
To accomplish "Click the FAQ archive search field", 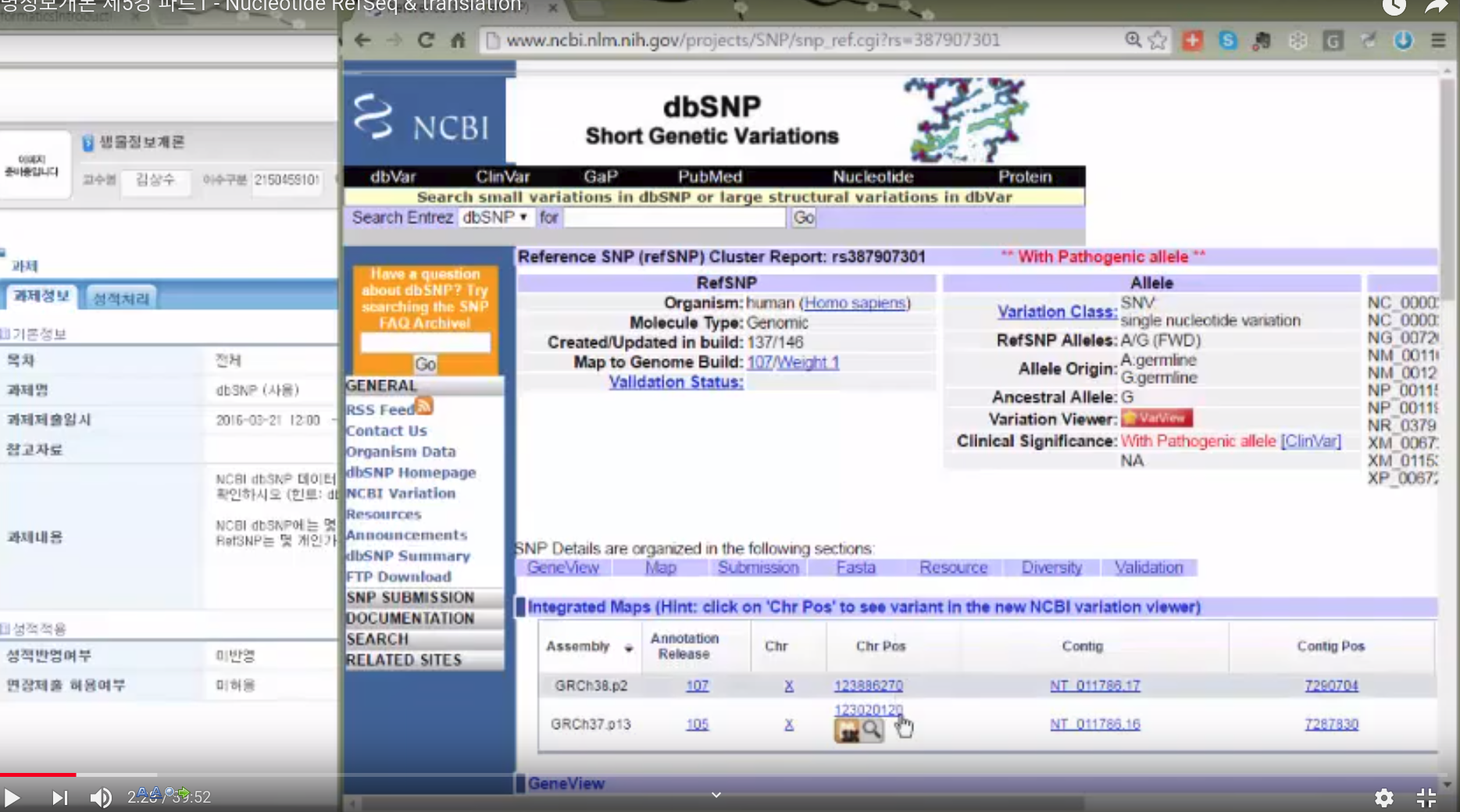I will pos(426,343).
